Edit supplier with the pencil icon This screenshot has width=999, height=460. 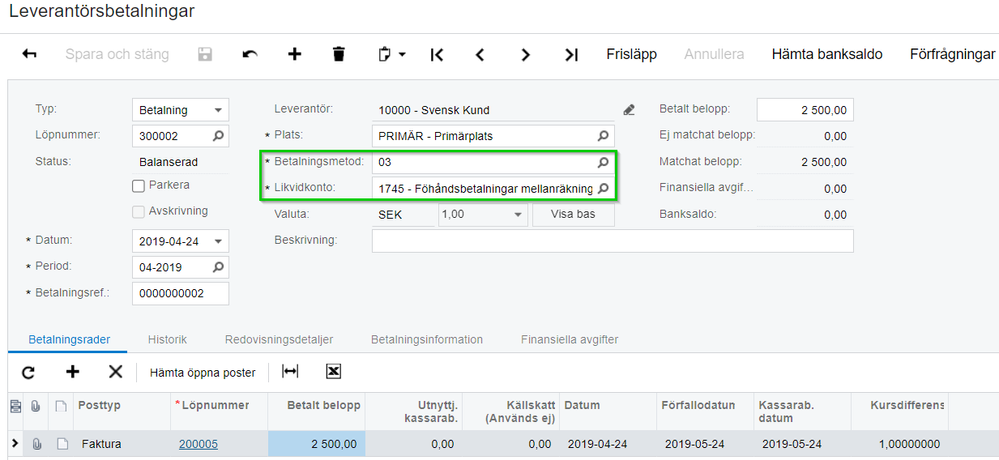pos(629,110)
